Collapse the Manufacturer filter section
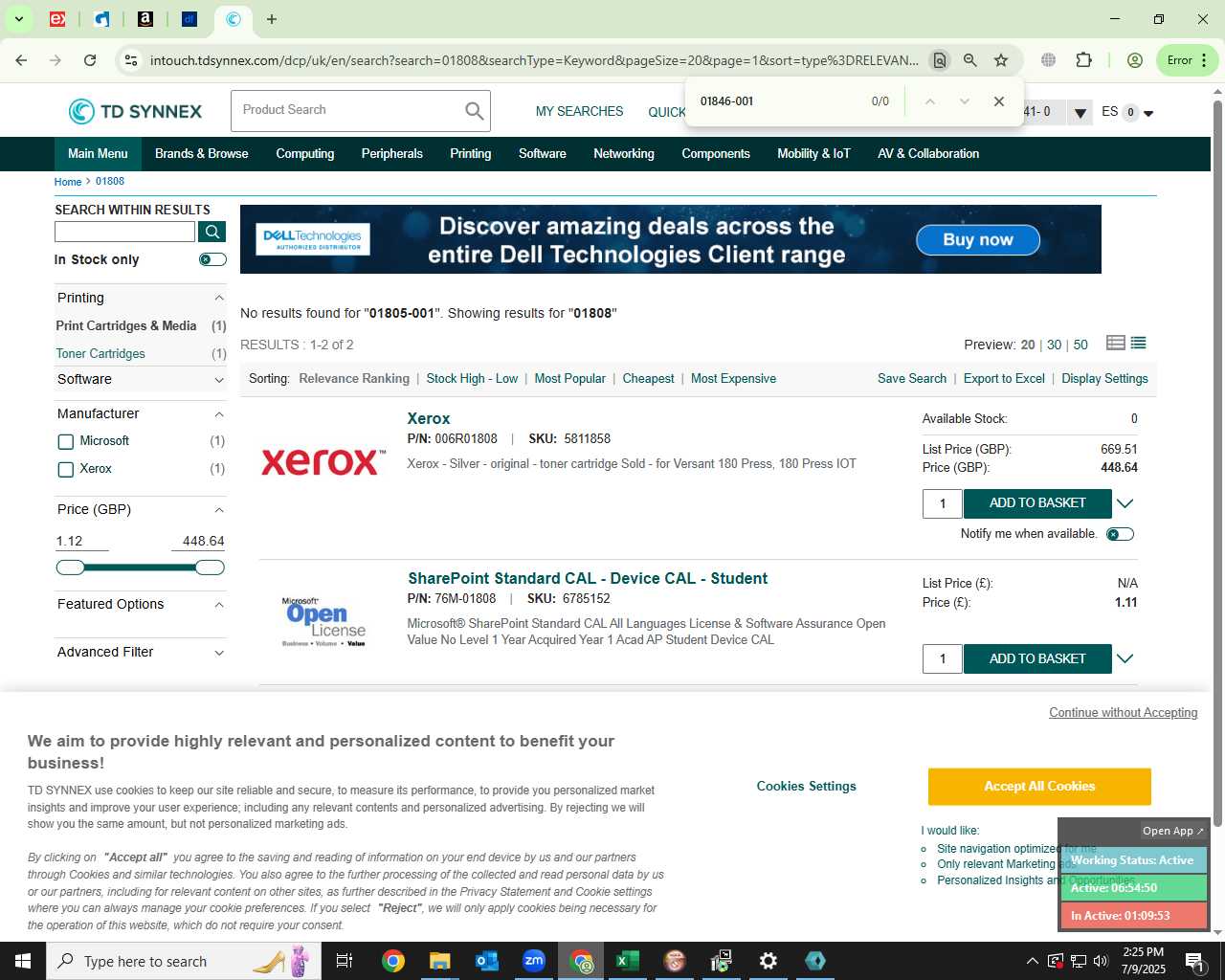 [219, 414]
